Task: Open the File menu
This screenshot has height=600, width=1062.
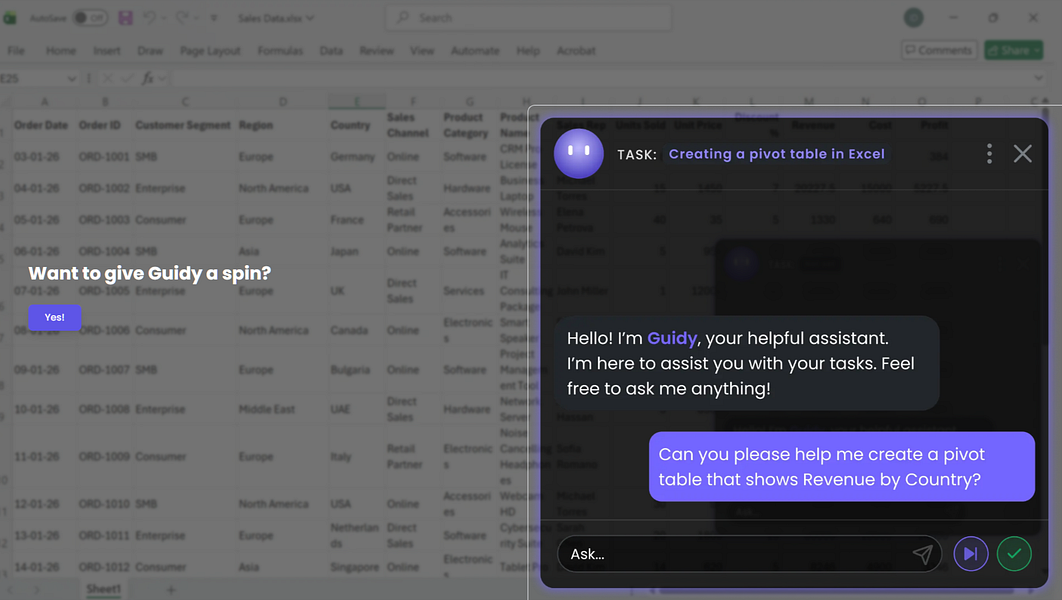Action: click(16, 51)
